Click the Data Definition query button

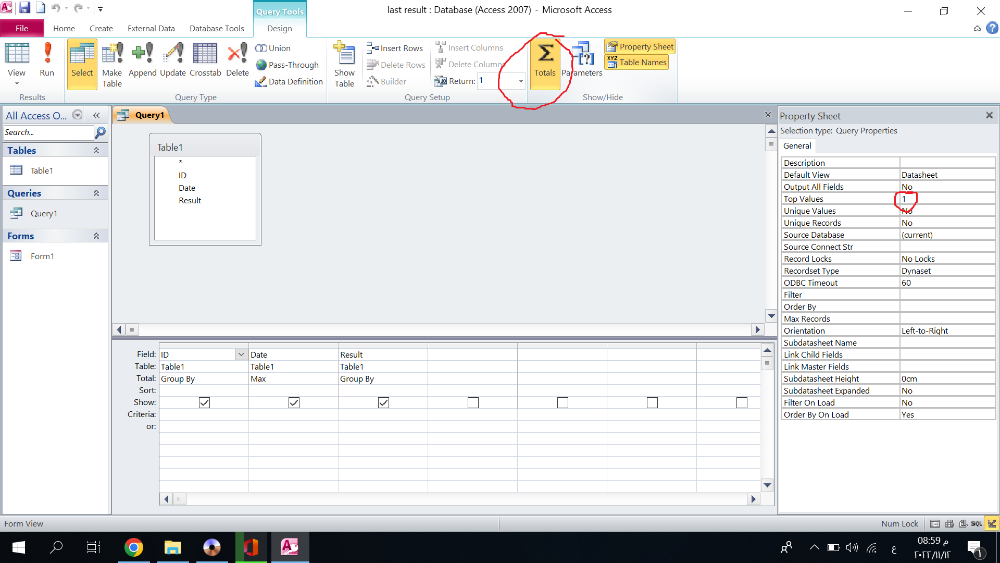point(289,82)
